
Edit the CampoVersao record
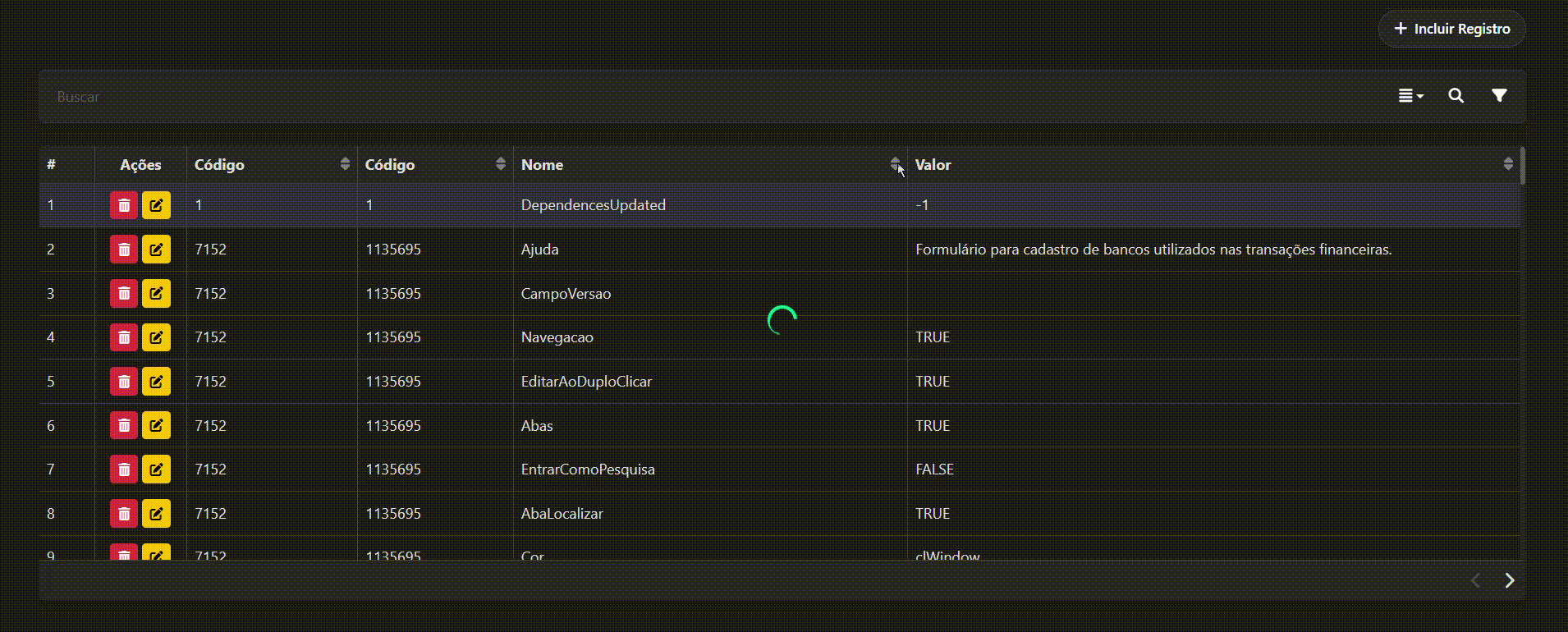(156, 294)
